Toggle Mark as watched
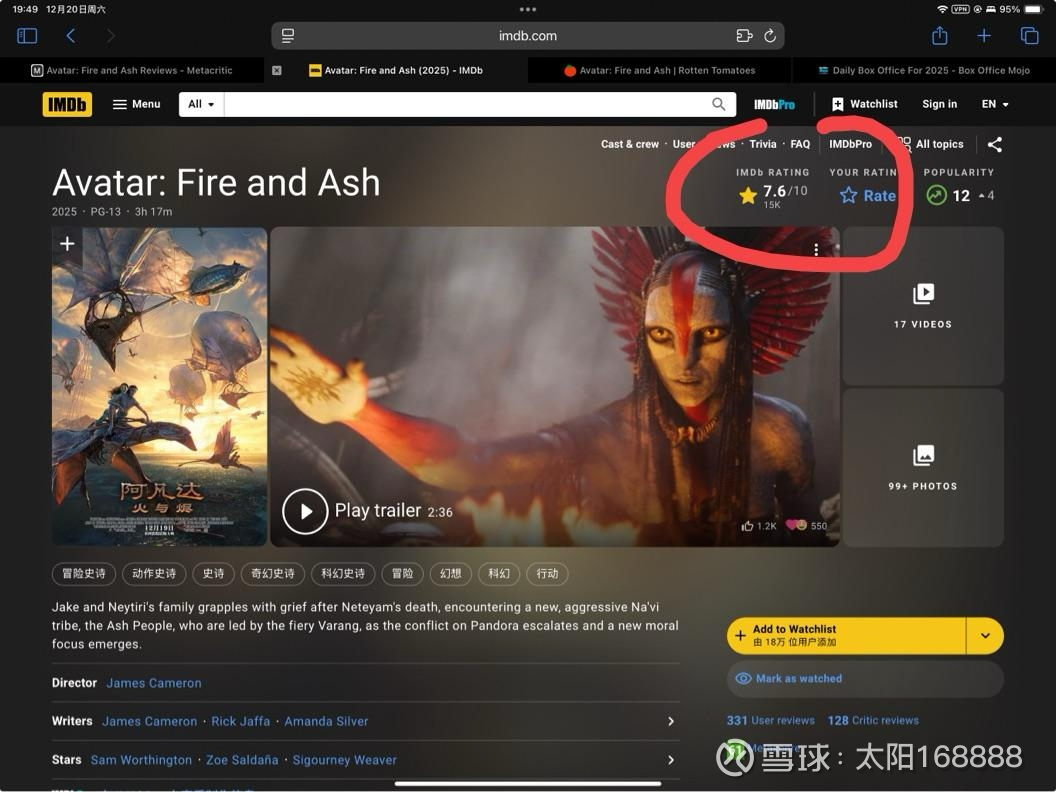Image resolution: width=1056 pixels, height=792 pixels. 865,679
